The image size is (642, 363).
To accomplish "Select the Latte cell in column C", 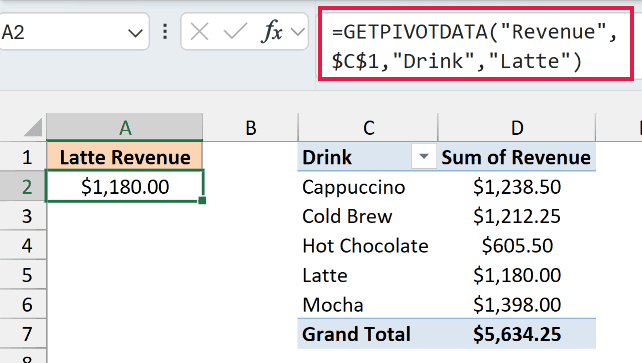I will click(368, 275).
